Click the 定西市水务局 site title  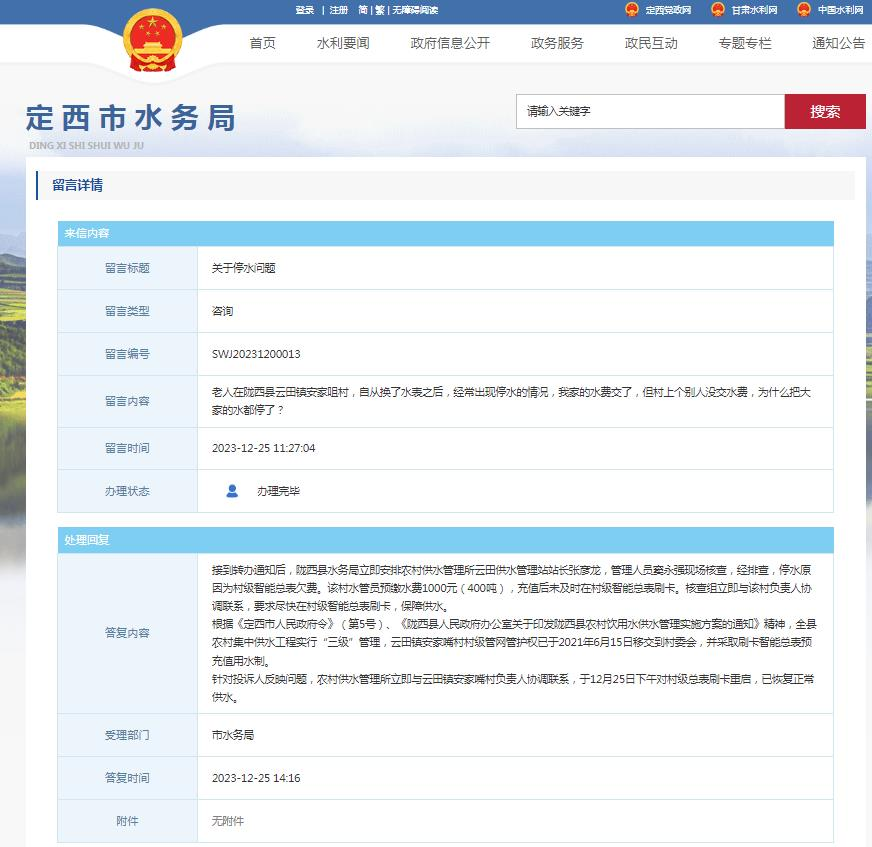coord(131,118)
